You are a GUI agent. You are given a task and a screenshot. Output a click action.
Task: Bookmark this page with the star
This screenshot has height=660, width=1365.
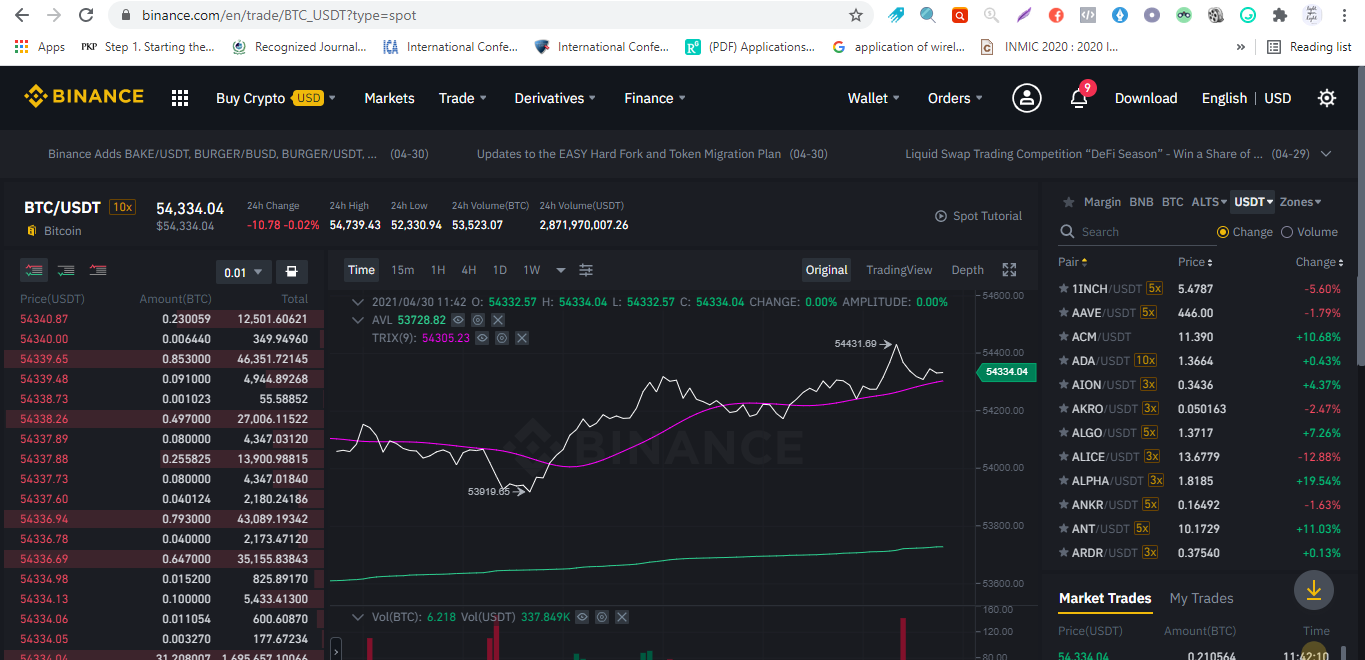point(856,15)
